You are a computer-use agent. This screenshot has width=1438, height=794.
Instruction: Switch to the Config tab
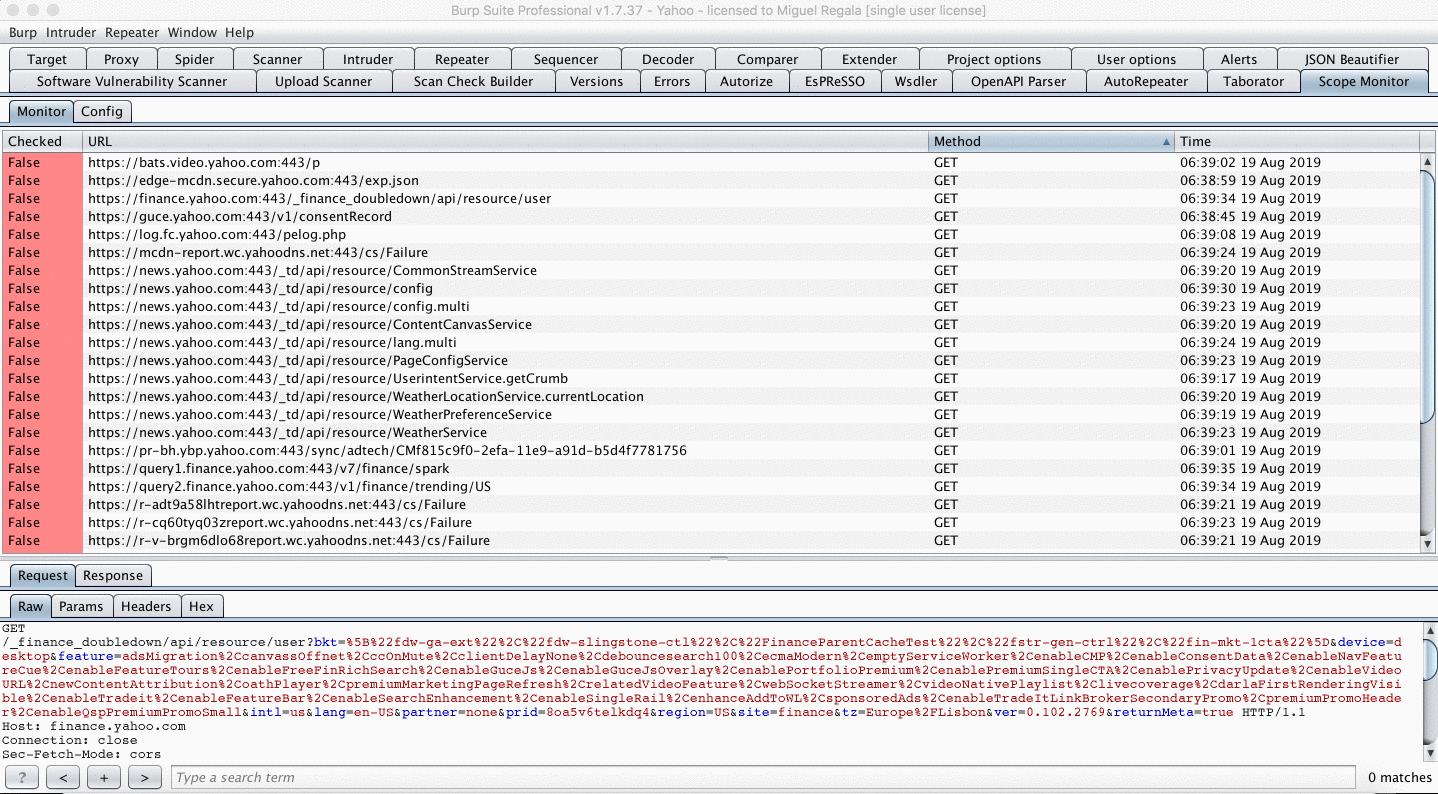pos(102,112)
